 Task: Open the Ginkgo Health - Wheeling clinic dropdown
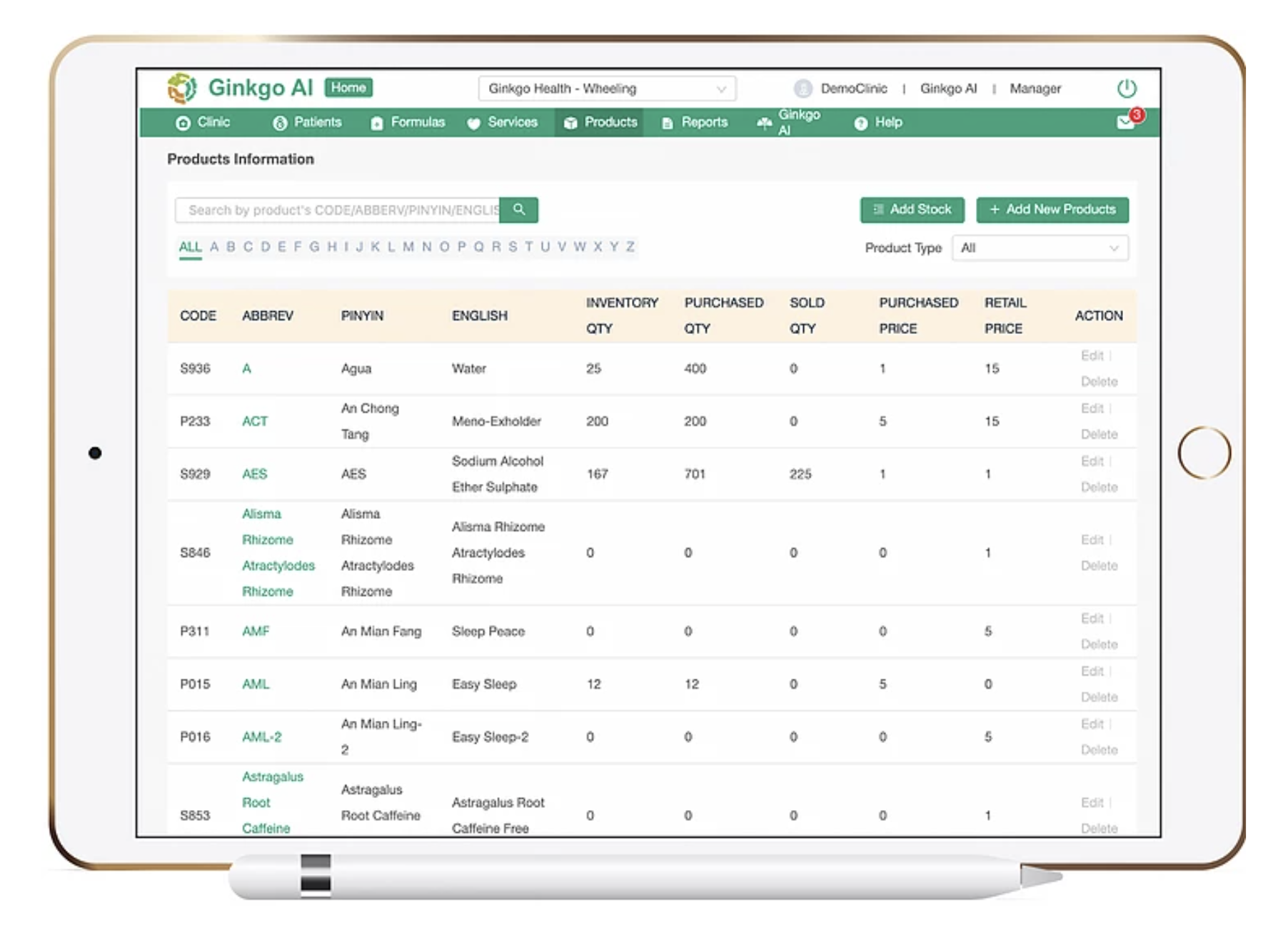[607, 89]
